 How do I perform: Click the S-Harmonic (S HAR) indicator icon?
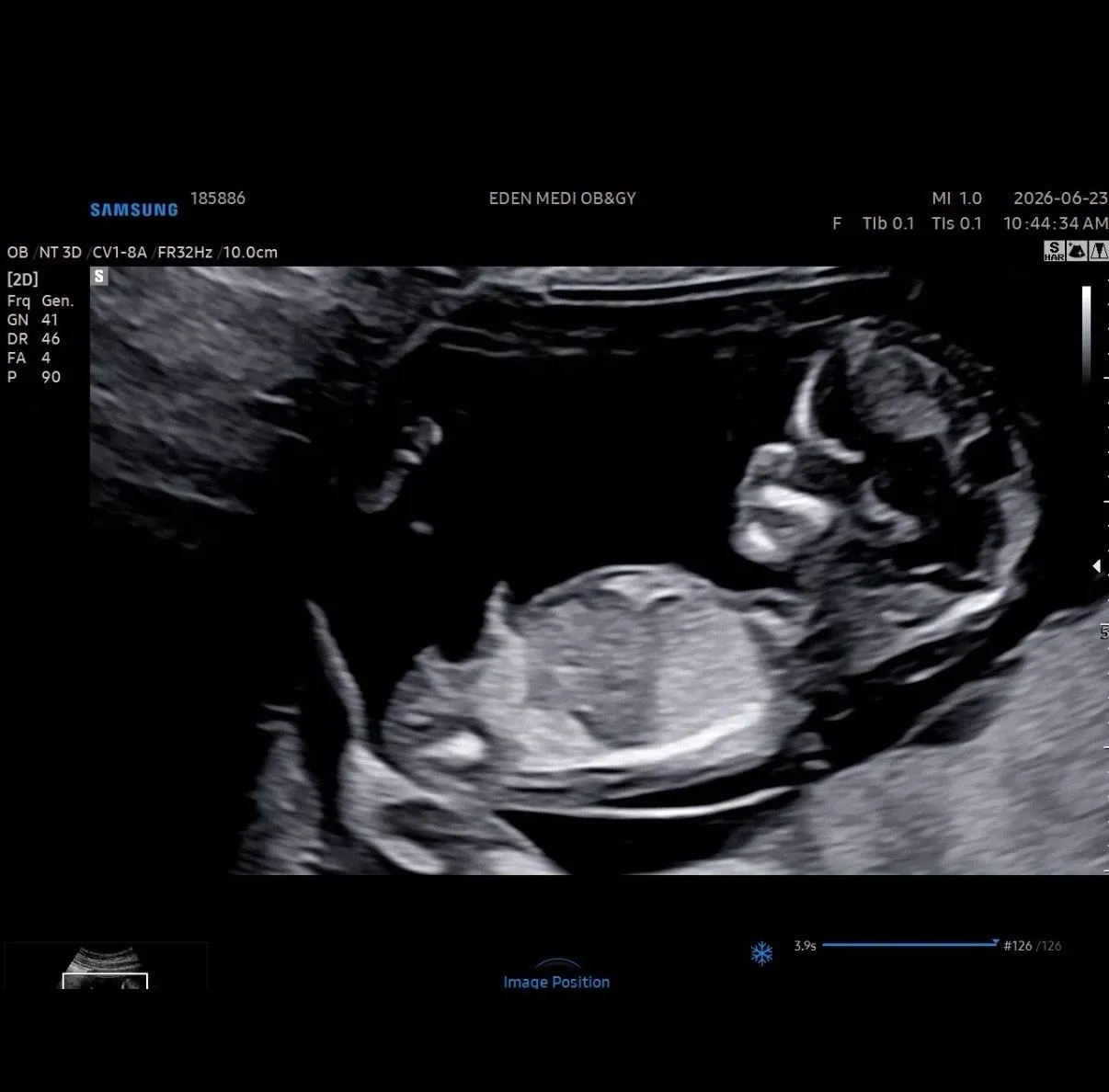1054,251
